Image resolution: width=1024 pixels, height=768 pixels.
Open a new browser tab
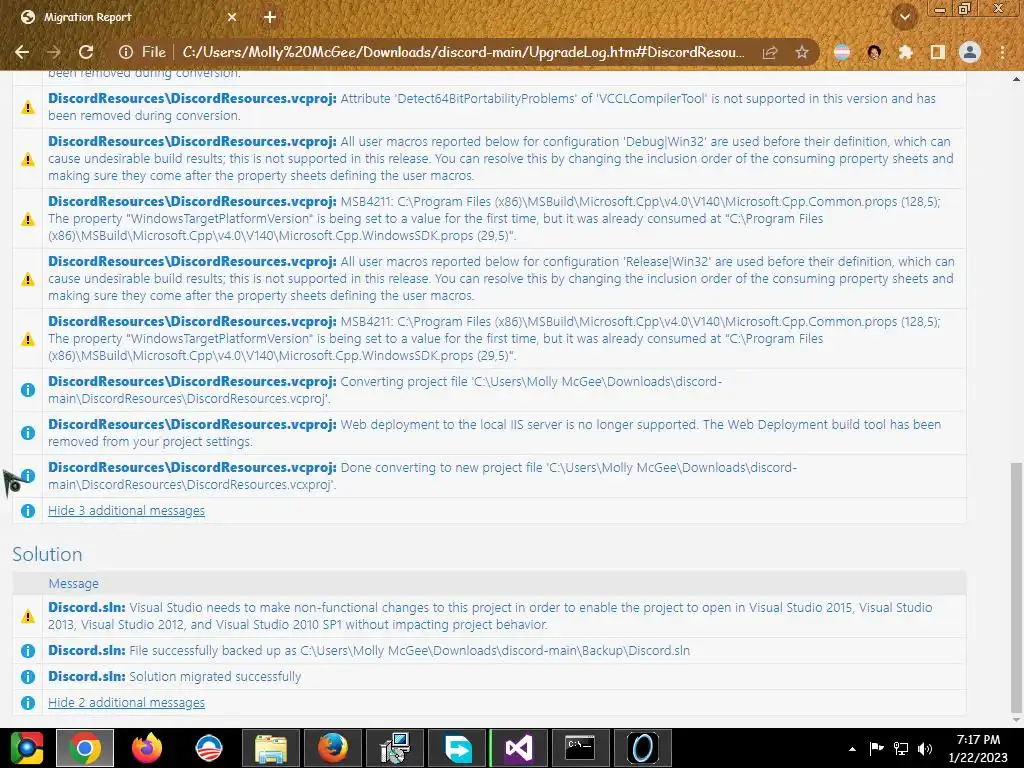coord(270,17)
